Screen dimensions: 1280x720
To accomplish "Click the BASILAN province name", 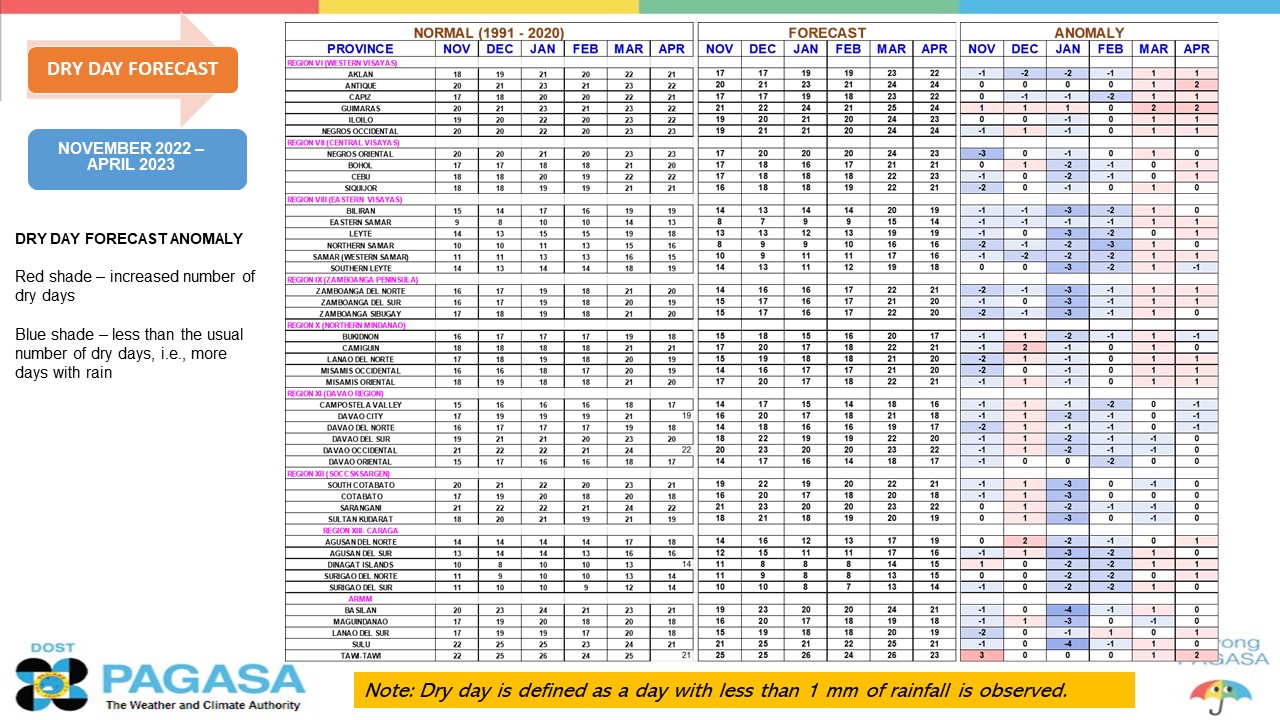I will tap(361, 610).
